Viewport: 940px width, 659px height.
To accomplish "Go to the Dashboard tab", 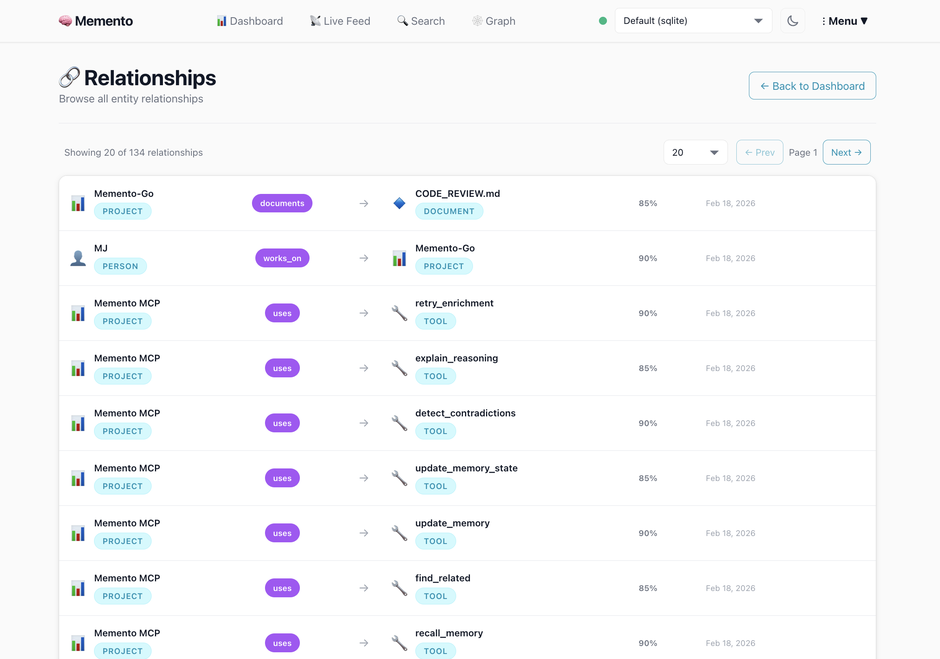I will coord(249,21).
